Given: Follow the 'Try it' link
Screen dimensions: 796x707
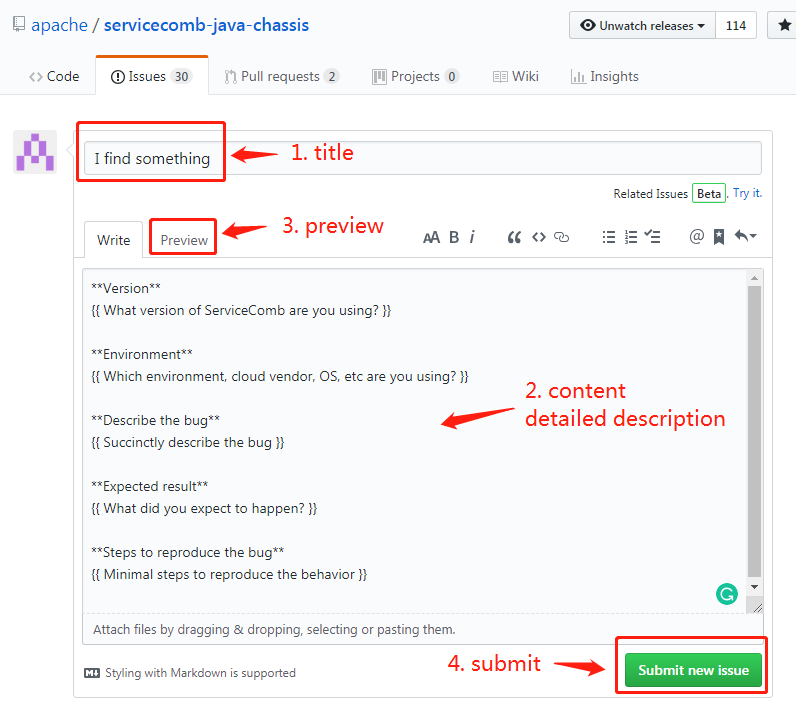Looking at the screenshot, I should click(747, 193).
